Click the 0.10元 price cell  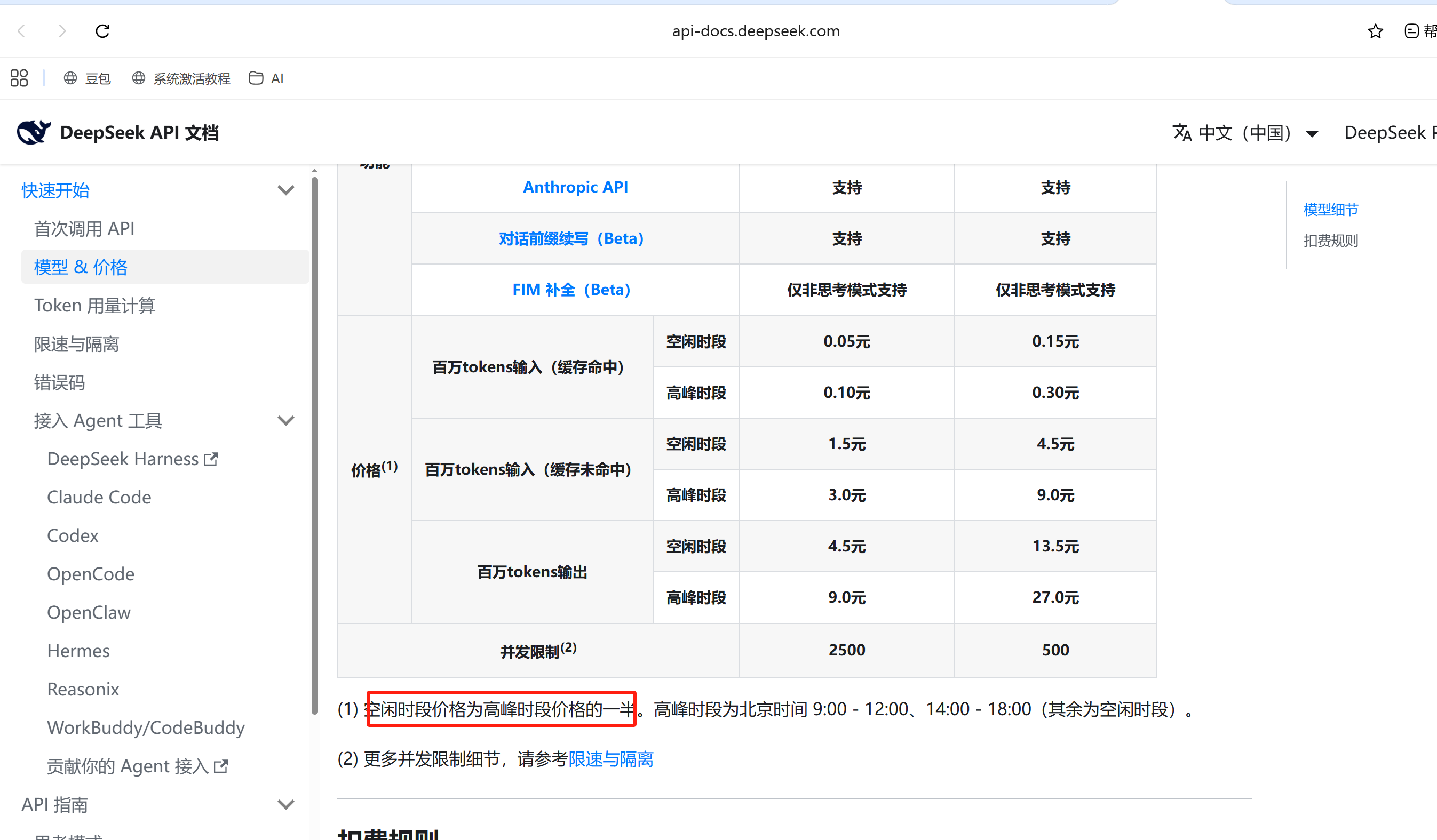click(x=847, y=393)
